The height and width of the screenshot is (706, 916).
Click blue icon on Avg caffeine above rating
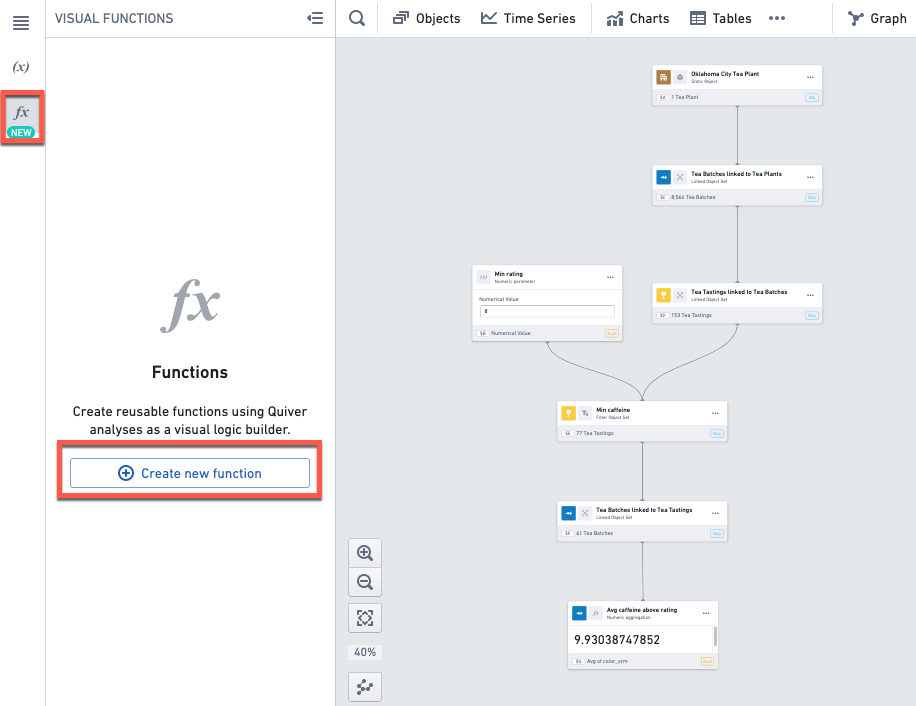coord(579,613)
